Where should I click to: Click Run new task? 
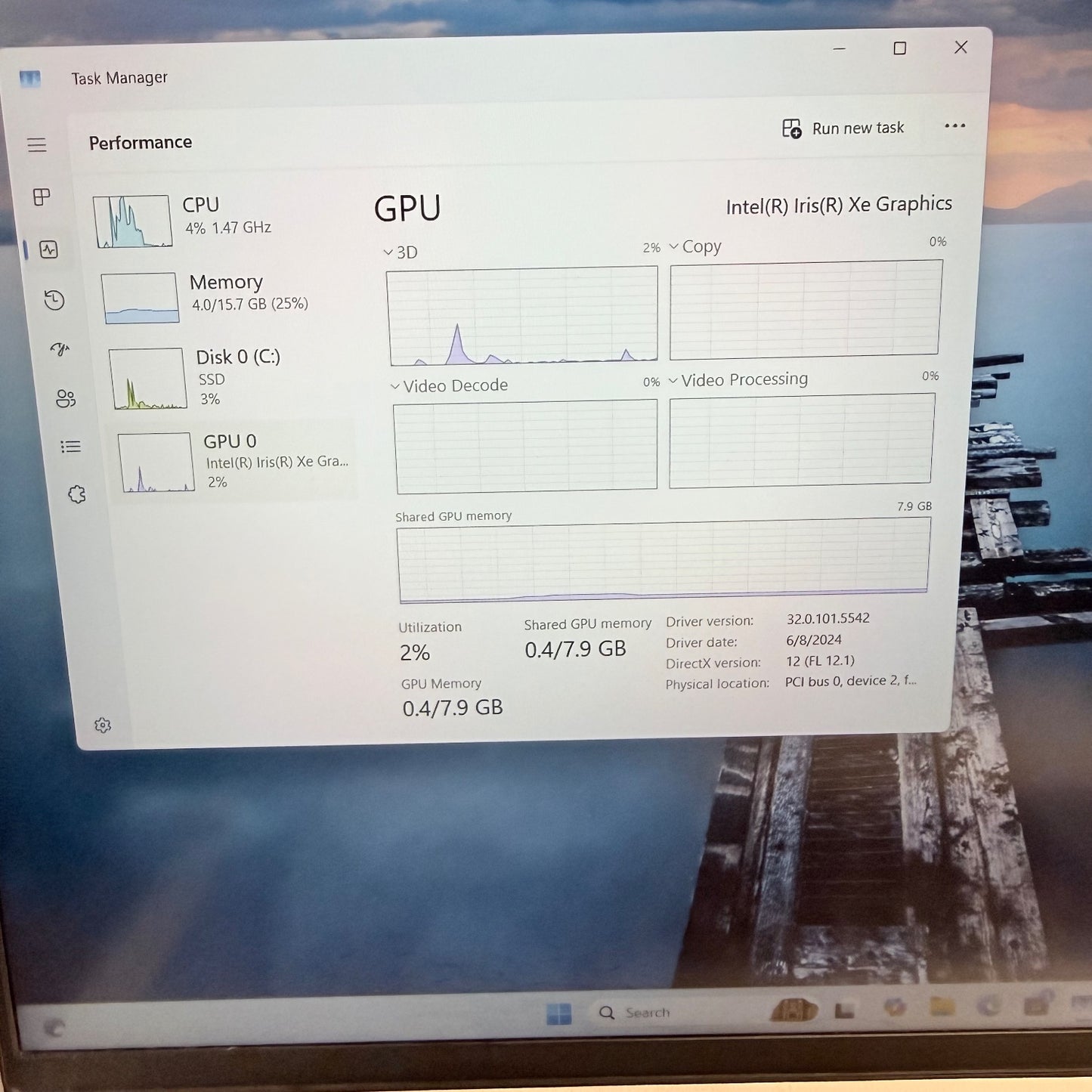tap(843, 128)
